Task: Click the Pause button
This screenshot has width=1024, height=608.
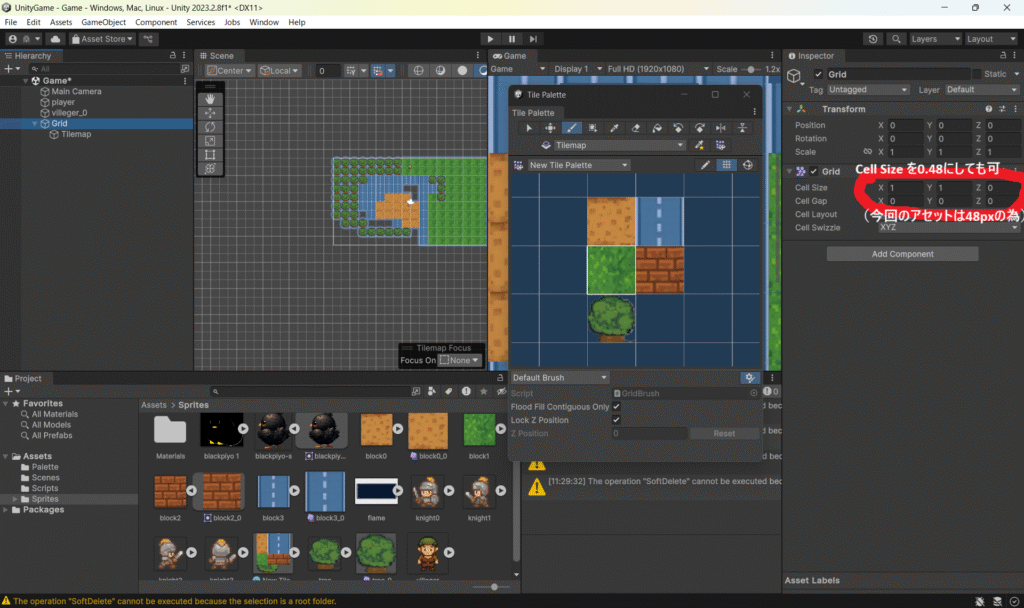Action: [x=512, y=39]
